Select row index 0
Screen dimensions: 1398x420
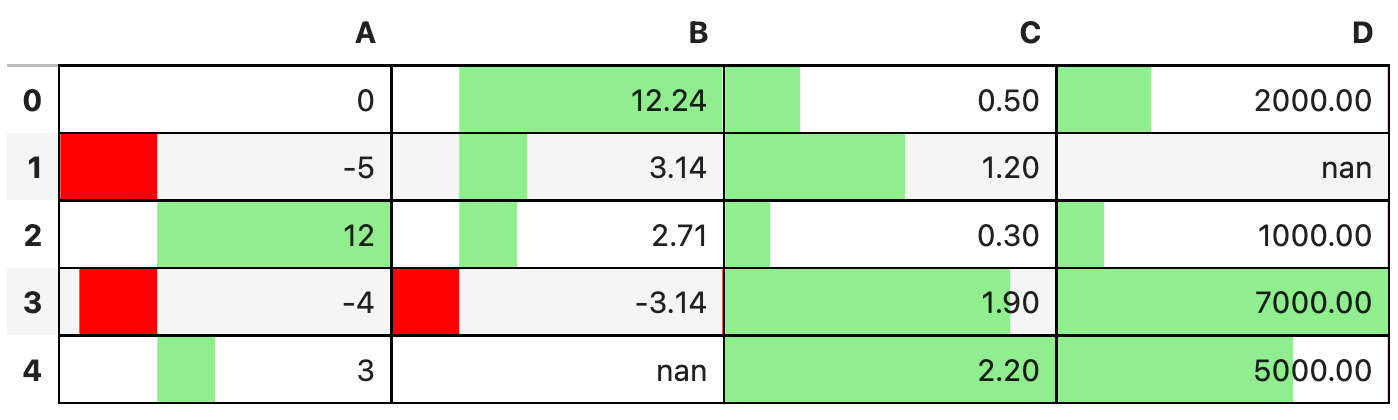(x=32, y=100)
